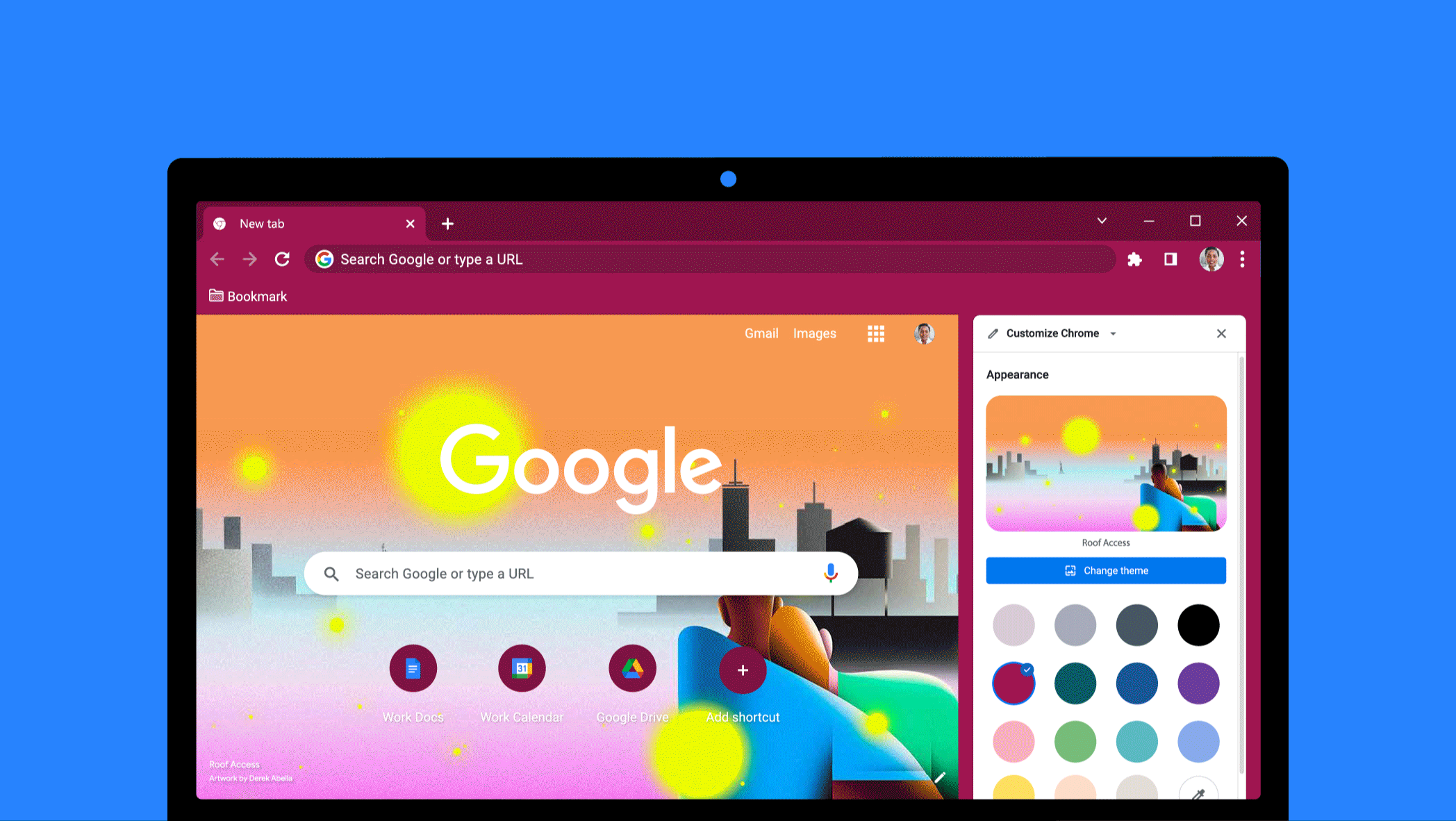Click the New tab plus icon

[448, 223]
